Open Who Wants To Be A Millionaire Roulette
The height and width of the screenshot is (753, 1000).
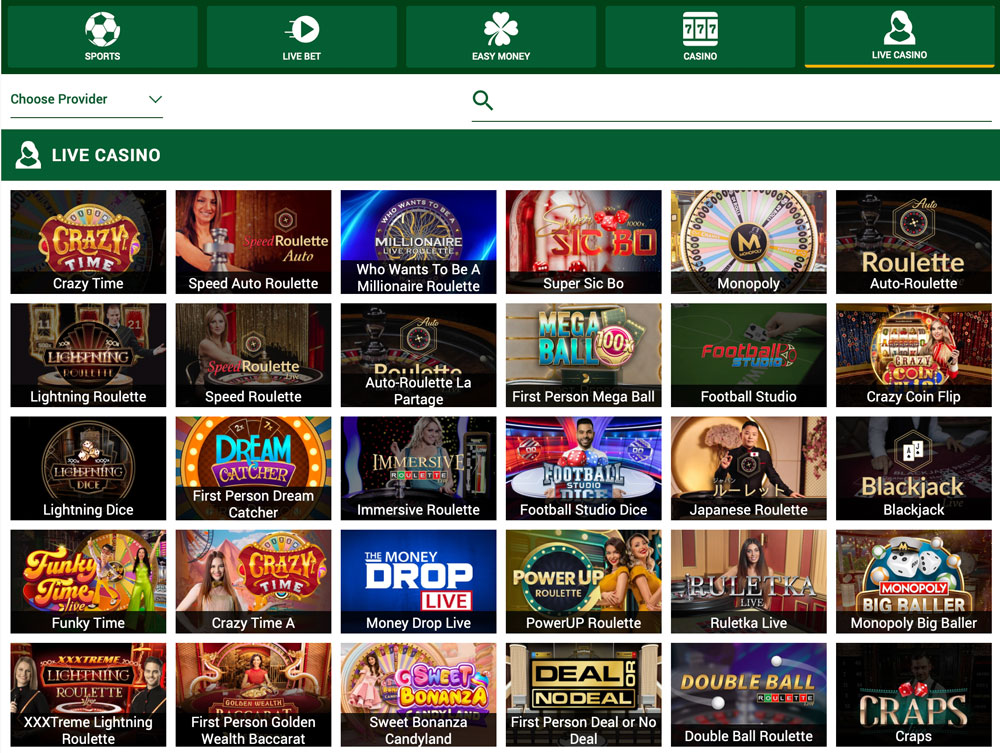point(418,242)
